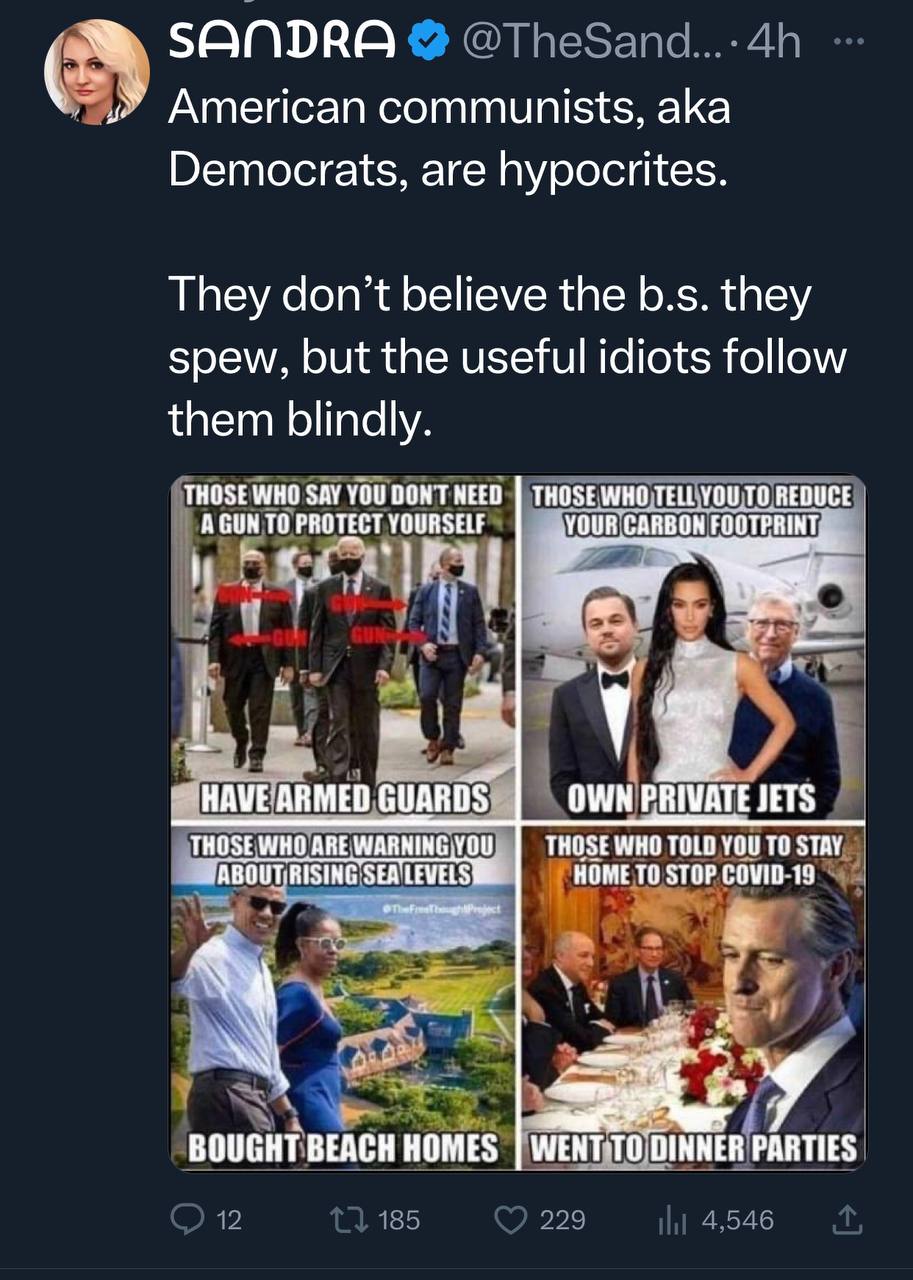Screen dimensions: 913x1280
Task: Open the tweet text starting "American communists"
Action: pyautogui.click(x=450, y=138)
